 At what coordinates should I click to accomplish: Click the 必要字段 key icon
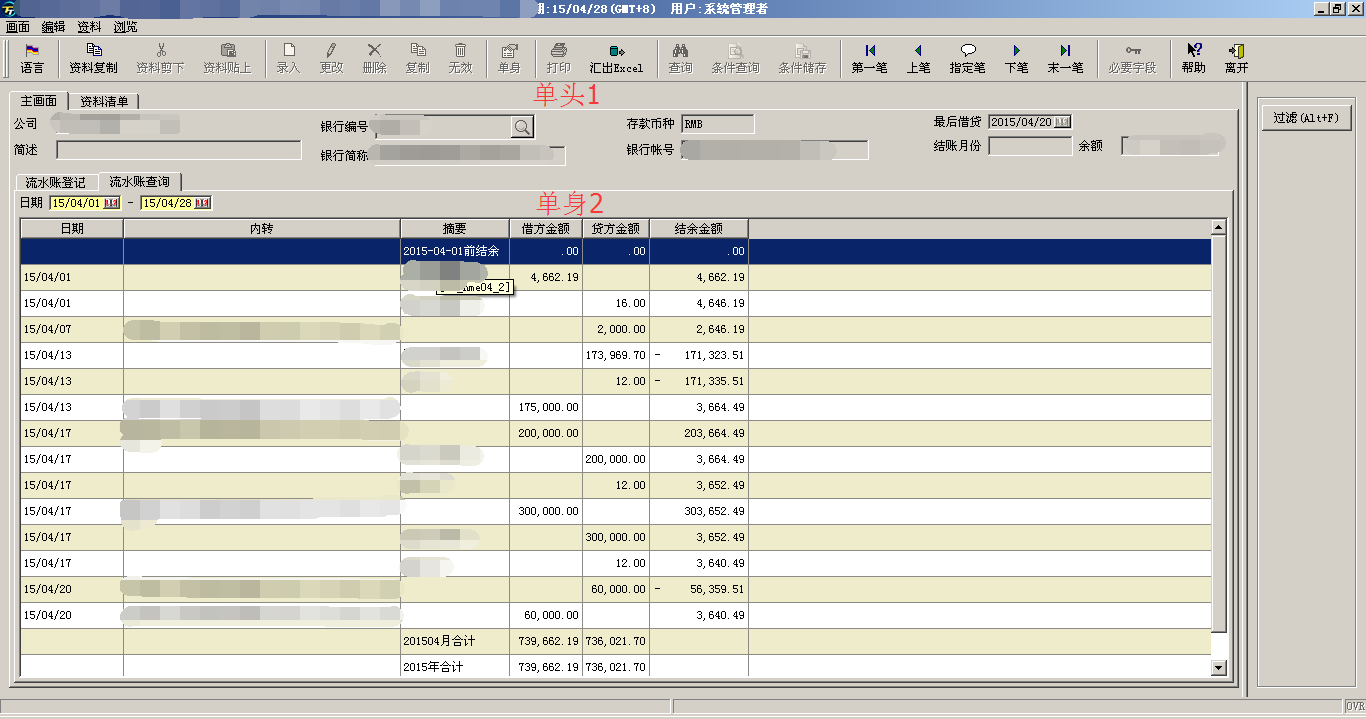point(1132,59)
